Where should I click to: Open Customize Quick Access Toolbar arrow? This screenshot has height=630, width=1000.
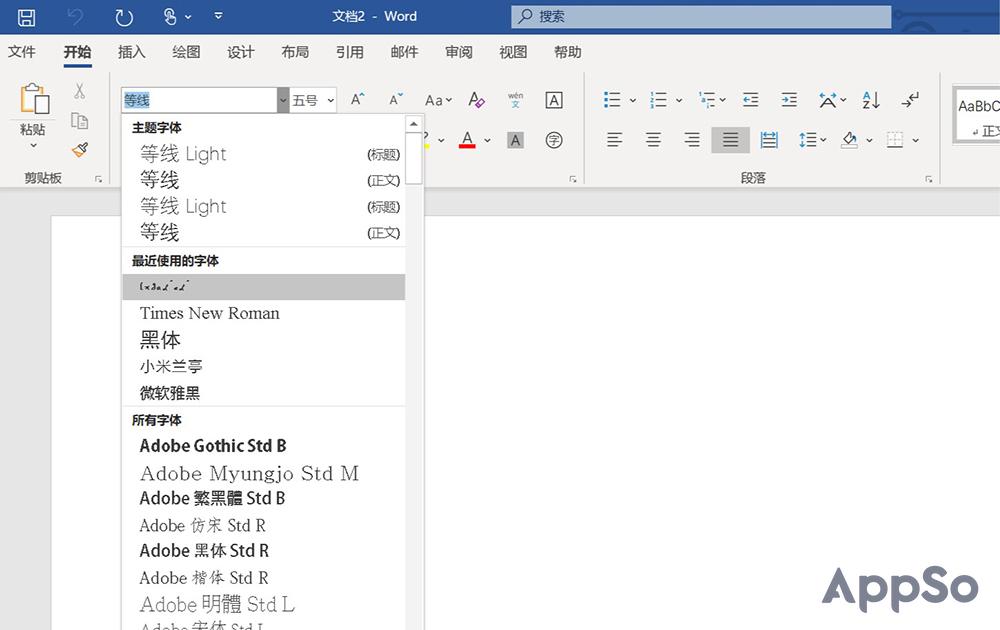tap(218, 16)
